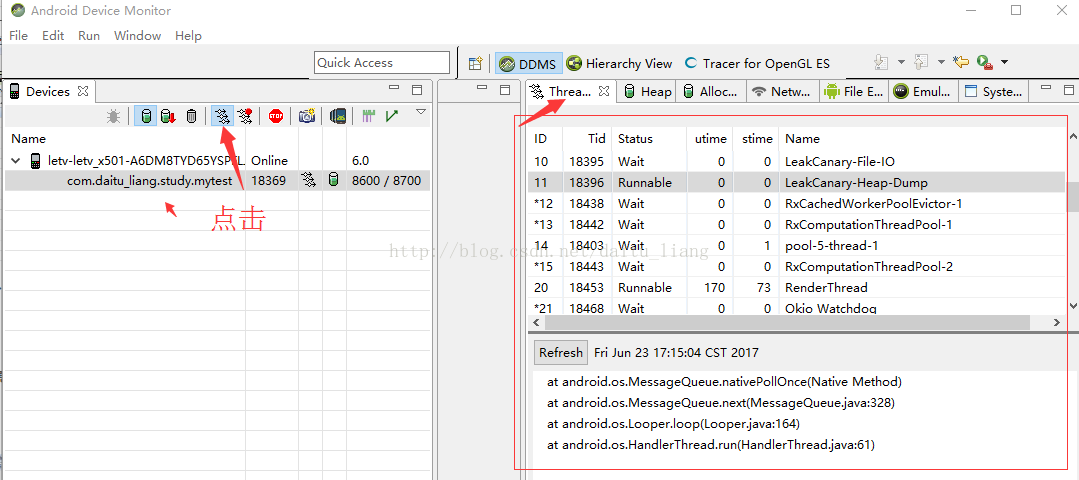The width and height of the screenshot is (1079, 480).
Task: Click the thread table scroll-down arrow
Action: click(x=1073, y=305)
